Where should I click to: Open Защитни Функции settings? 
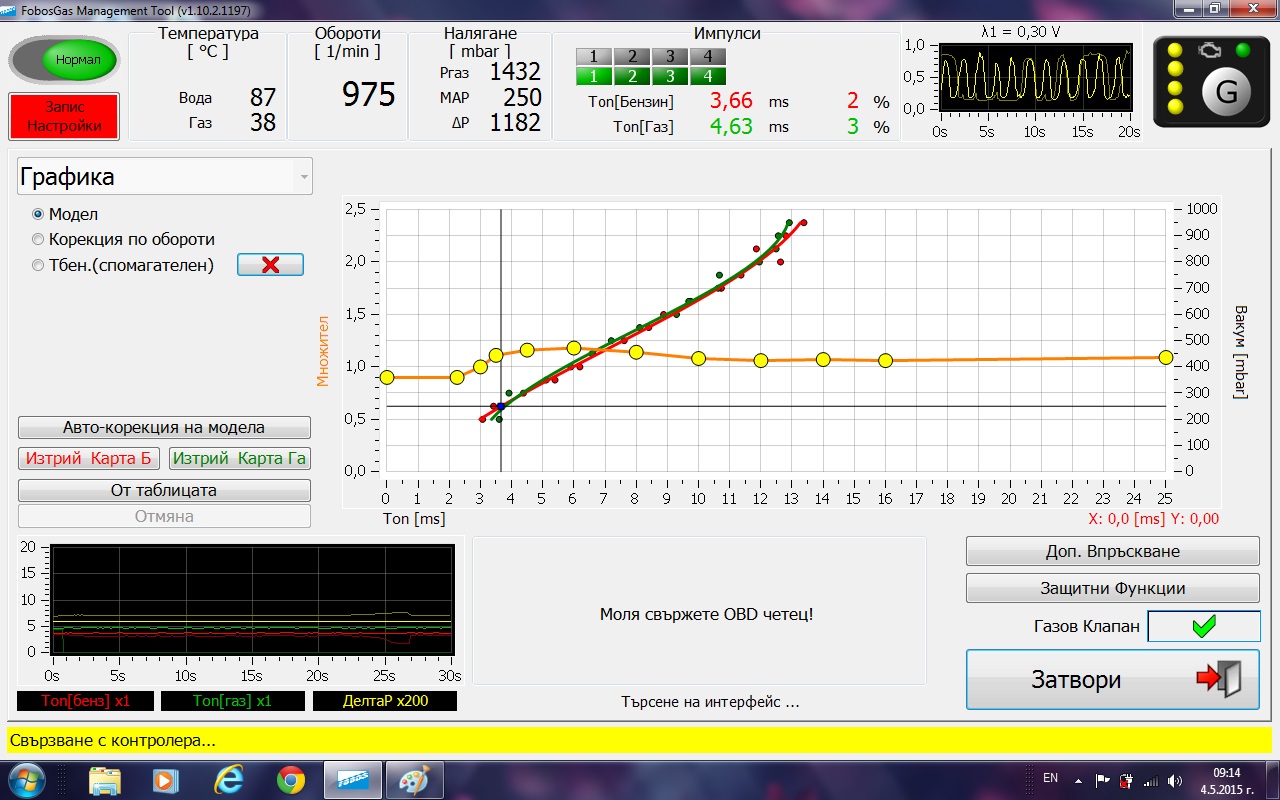1112,589
